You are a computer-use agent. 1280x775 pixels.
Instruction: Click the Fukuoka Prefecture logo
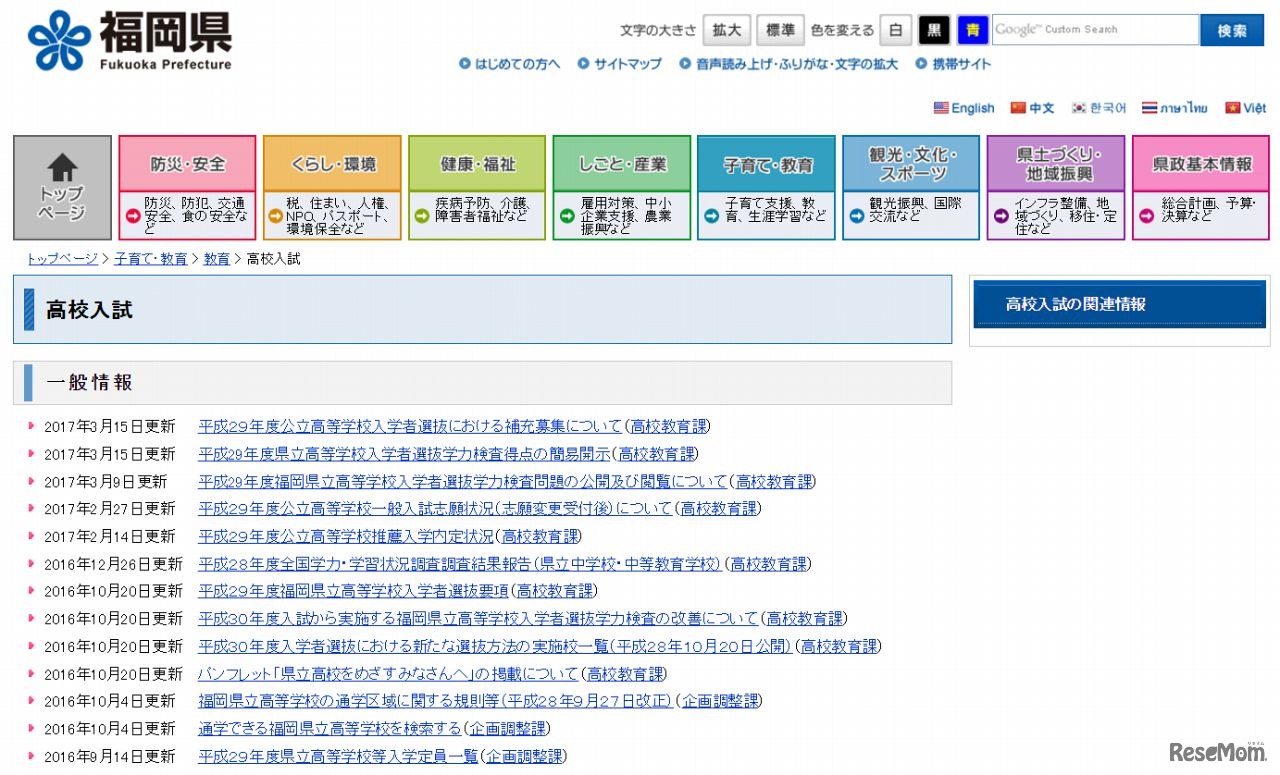129,41
